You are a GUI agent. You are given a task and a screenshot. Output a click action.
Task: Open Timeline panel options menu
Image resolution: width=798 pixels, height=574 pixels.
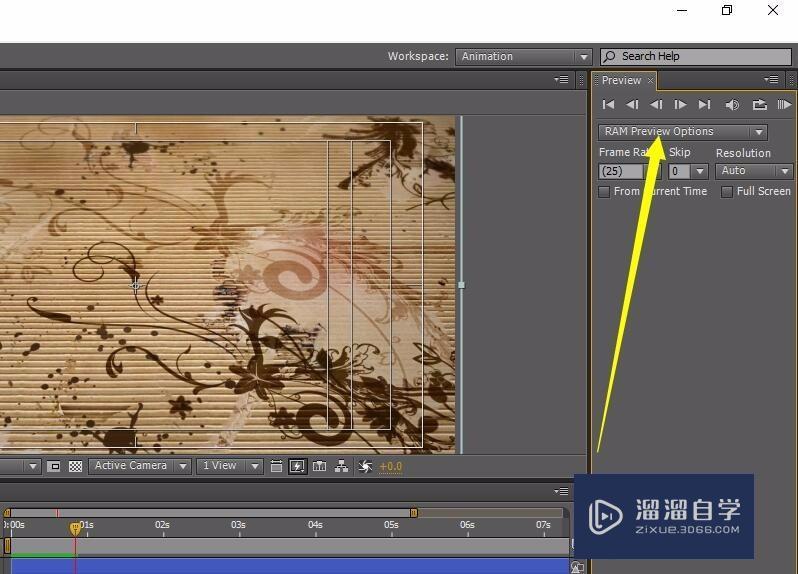(x=561, y=491)
